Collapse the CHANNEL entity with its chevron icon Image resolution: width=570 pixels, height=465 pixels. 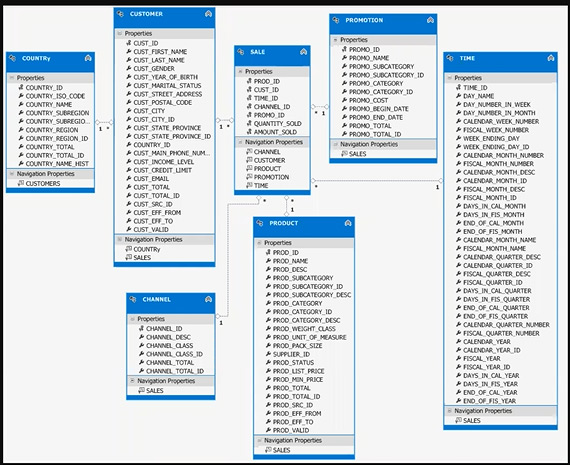click(x=208, y=299)
